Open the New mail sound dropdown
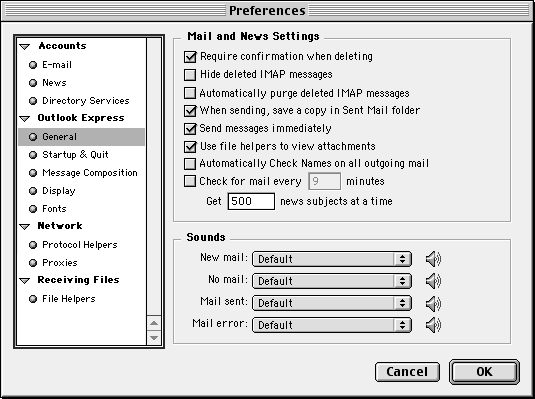This screenshot has height=399, width=535. tap(332, 259)
